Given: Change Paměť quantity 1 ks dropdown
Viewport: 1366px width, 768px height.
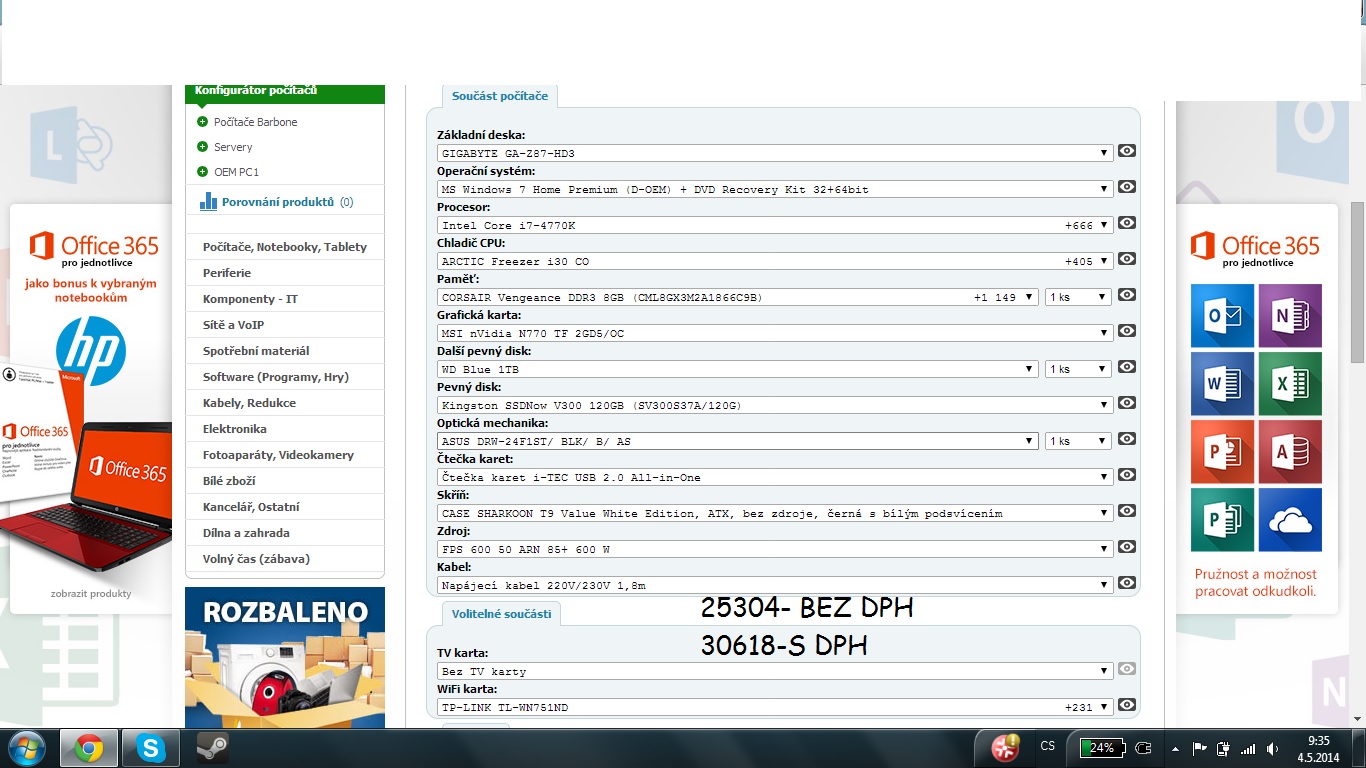Looking at the screenshot, I should (1078, 297).
